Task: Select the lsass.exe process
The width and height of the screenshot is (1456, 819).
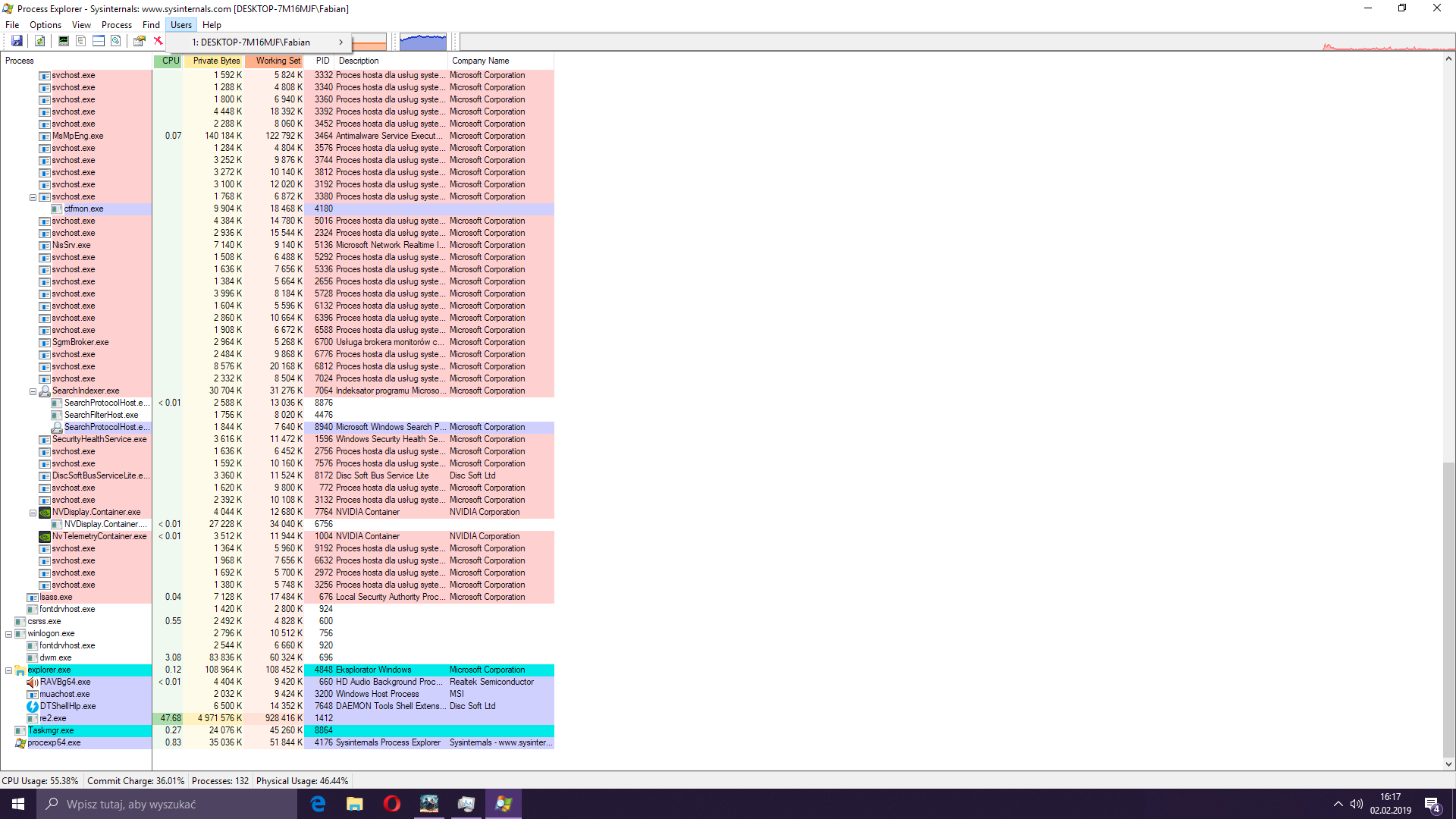Action: 56,597
